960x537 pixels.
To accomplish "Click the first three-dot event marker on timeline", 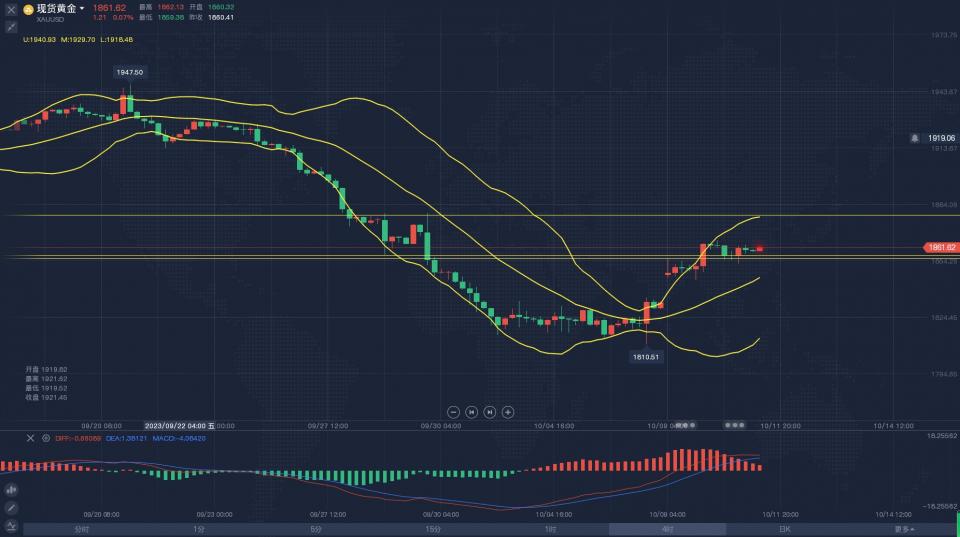I will pos(684,425).
